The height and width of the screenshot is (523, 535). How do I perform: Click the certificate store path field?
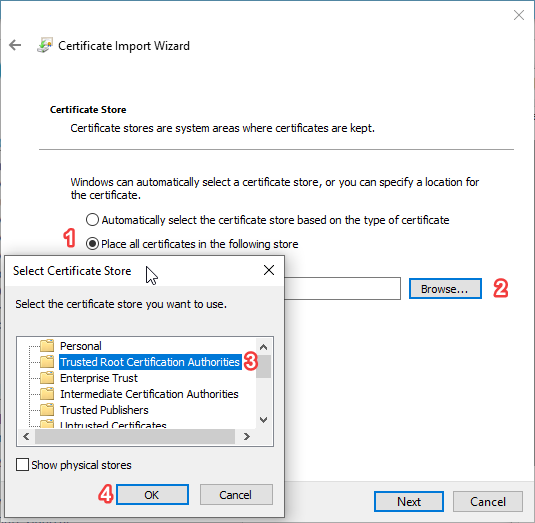tap(342, 289)
